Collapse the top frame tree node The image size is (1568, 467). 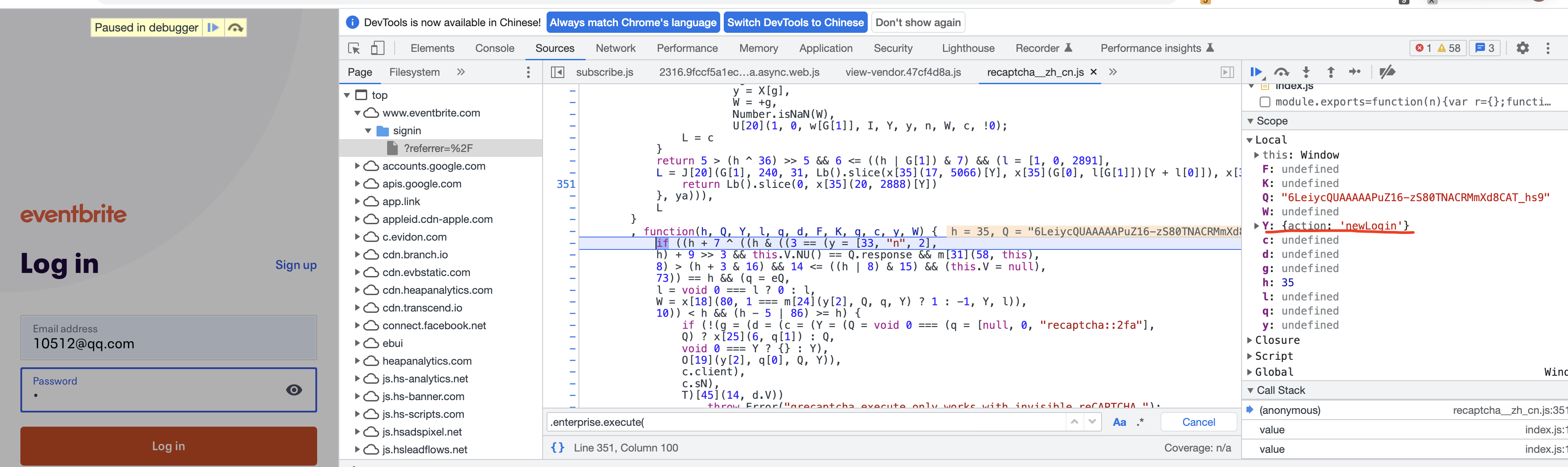click(x=347, y=95)
